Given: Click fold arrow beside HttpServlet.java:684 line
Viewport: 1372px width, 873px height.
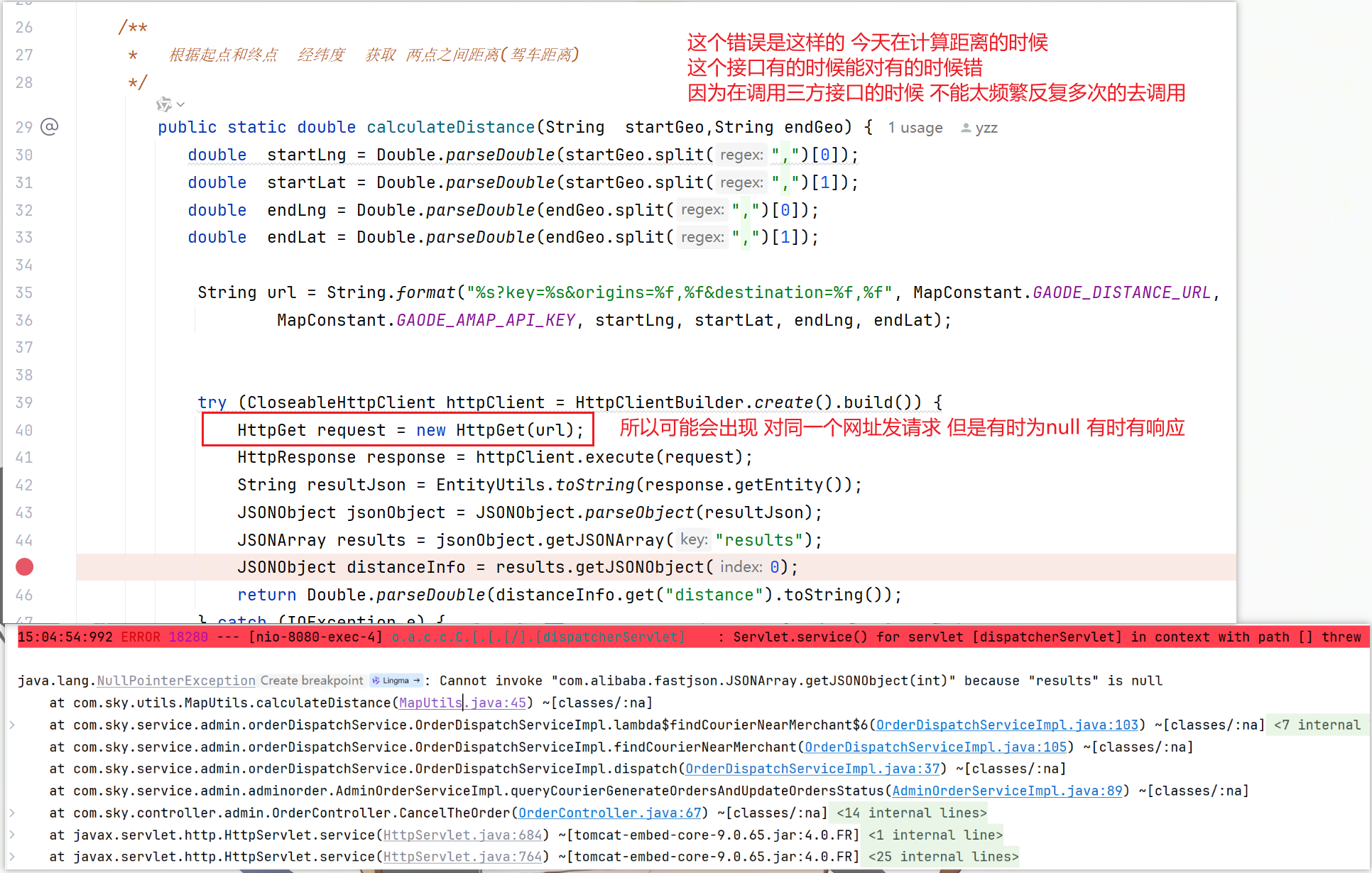Looking at the screenshot, I should tap(11, 835).
